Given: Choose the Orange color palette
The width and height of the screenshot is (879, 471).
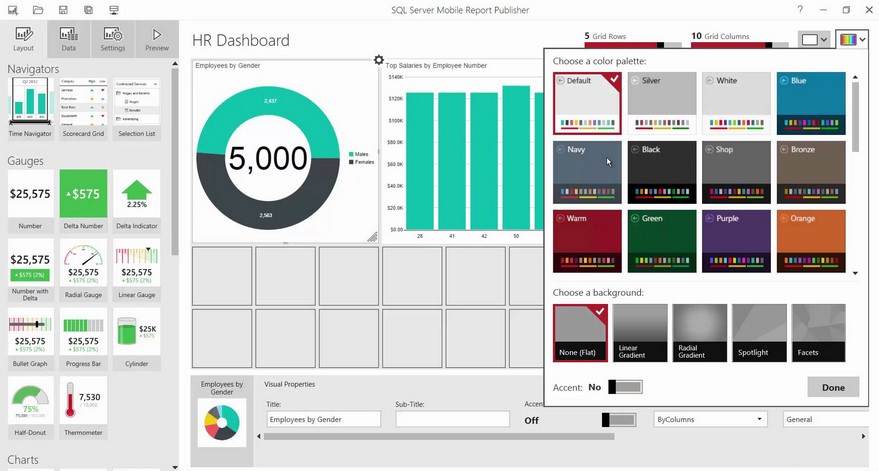Looking at the screenshot, I should pos(811,241).
